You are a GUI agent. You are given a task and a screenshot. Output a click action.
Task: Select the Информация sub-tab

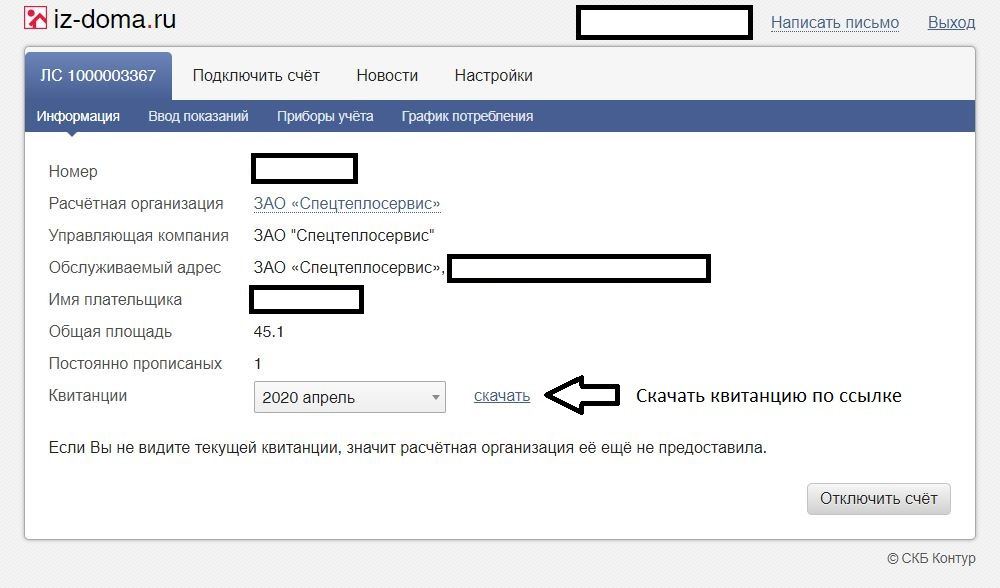pyautogui.click(x=78, y=116)
